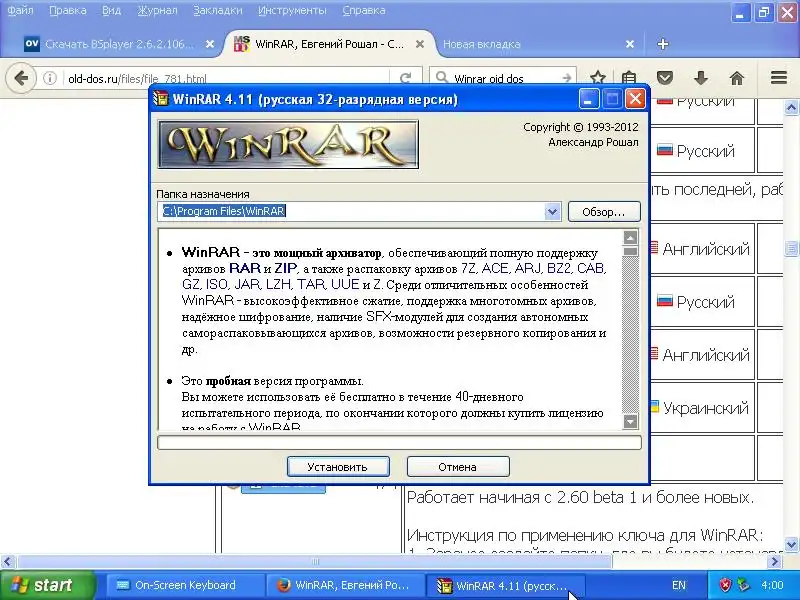The height and width of the screenshot is (600, 800).
Task: Click the Winrar old dos search box
Action: pos(503,79)
